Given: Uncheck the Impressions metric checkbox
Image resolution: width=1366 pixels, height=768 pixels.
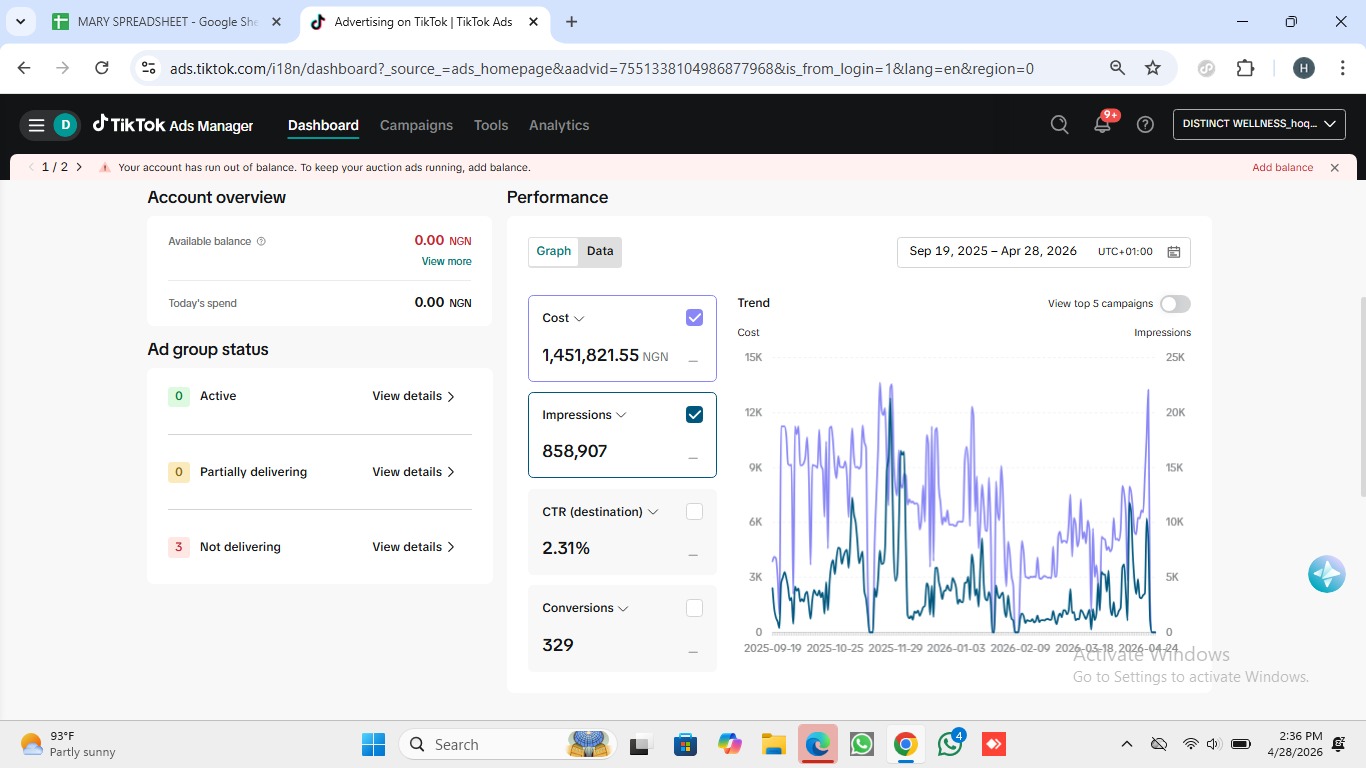Looking at the screenshot, I should [694, 415].
